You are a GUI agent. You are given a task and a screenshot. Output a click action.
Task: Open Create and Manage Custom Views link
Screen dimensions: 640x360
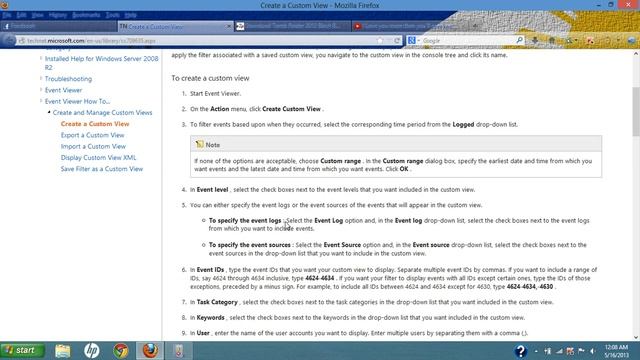point(102,113)
